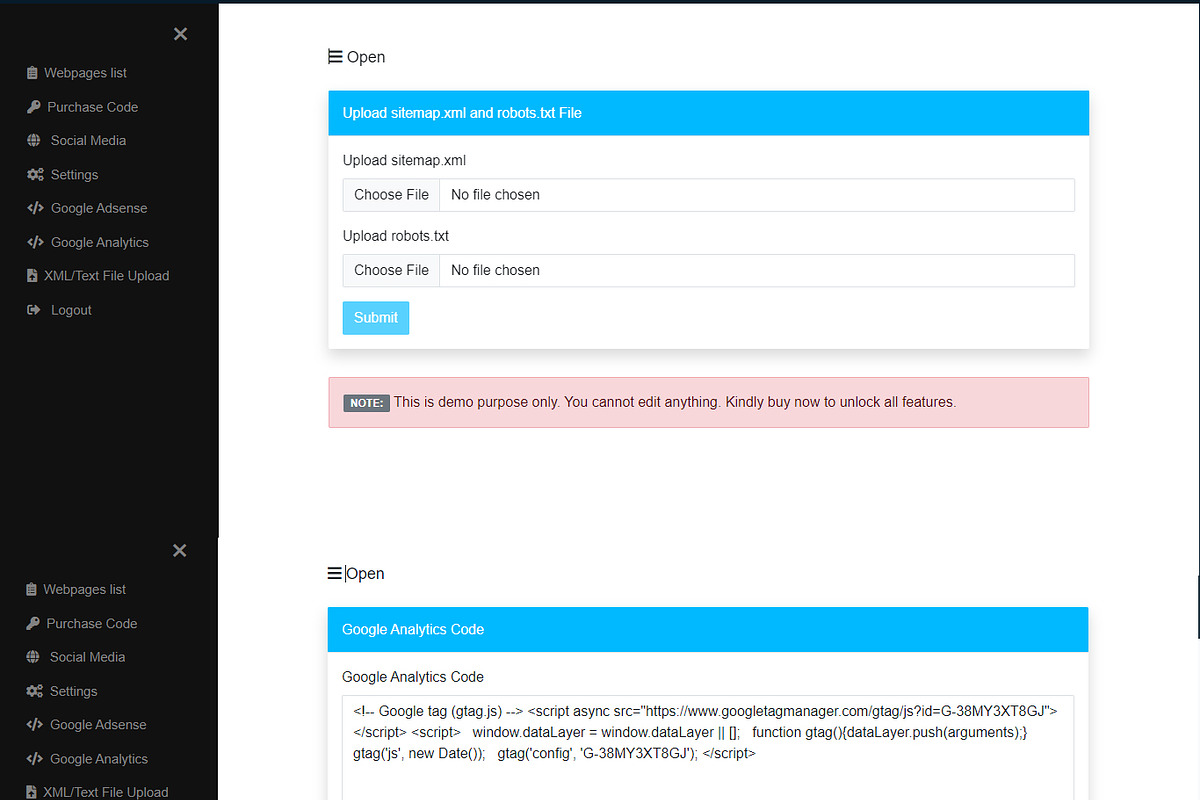Click the file icon for XML/Text File Upload, upload page sidebar

click(x=32, y=276)
